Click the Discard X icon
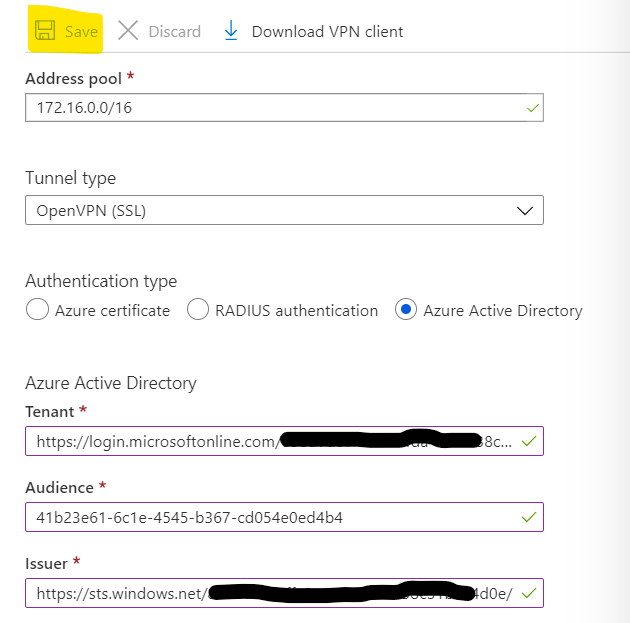 point(128,31)
